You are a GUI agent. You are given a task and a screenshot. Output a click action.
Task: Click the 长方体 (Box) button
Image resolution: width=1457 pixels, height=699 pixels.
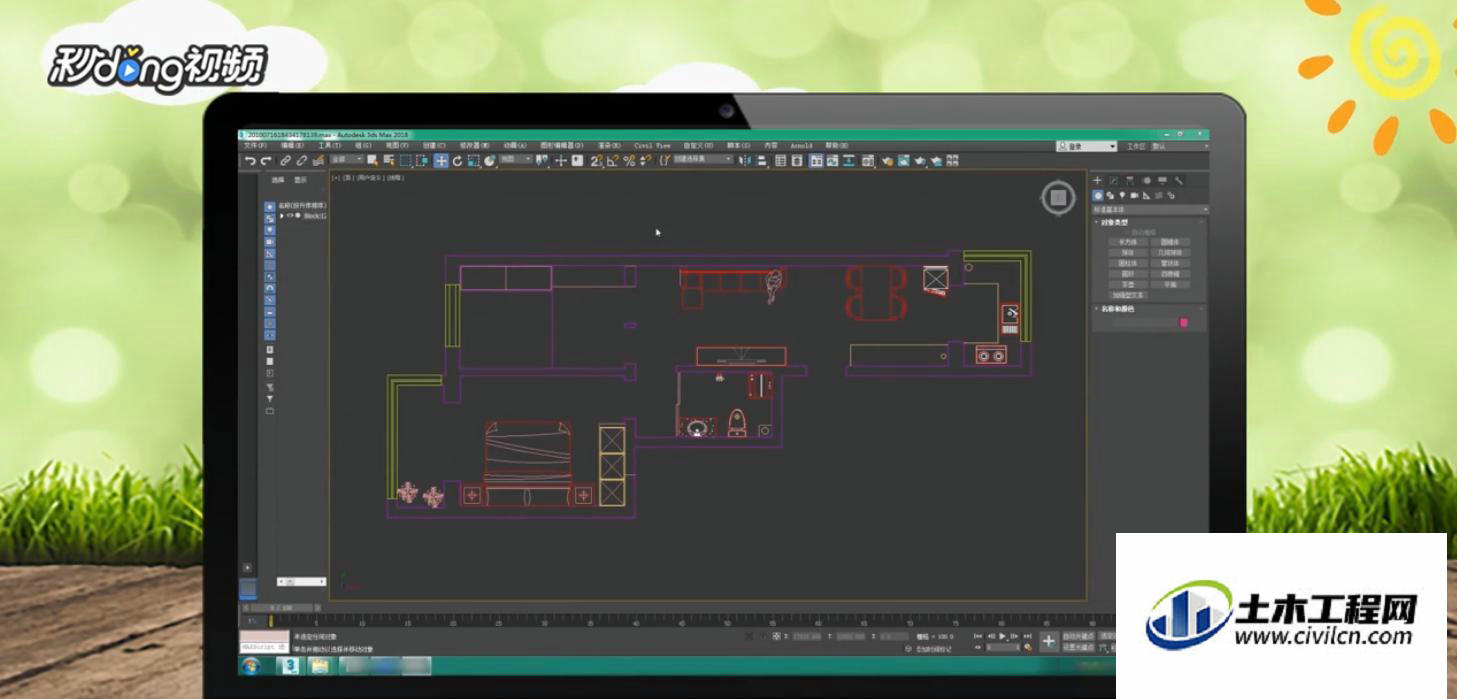pyautogui.click(x=1128, y=242)
